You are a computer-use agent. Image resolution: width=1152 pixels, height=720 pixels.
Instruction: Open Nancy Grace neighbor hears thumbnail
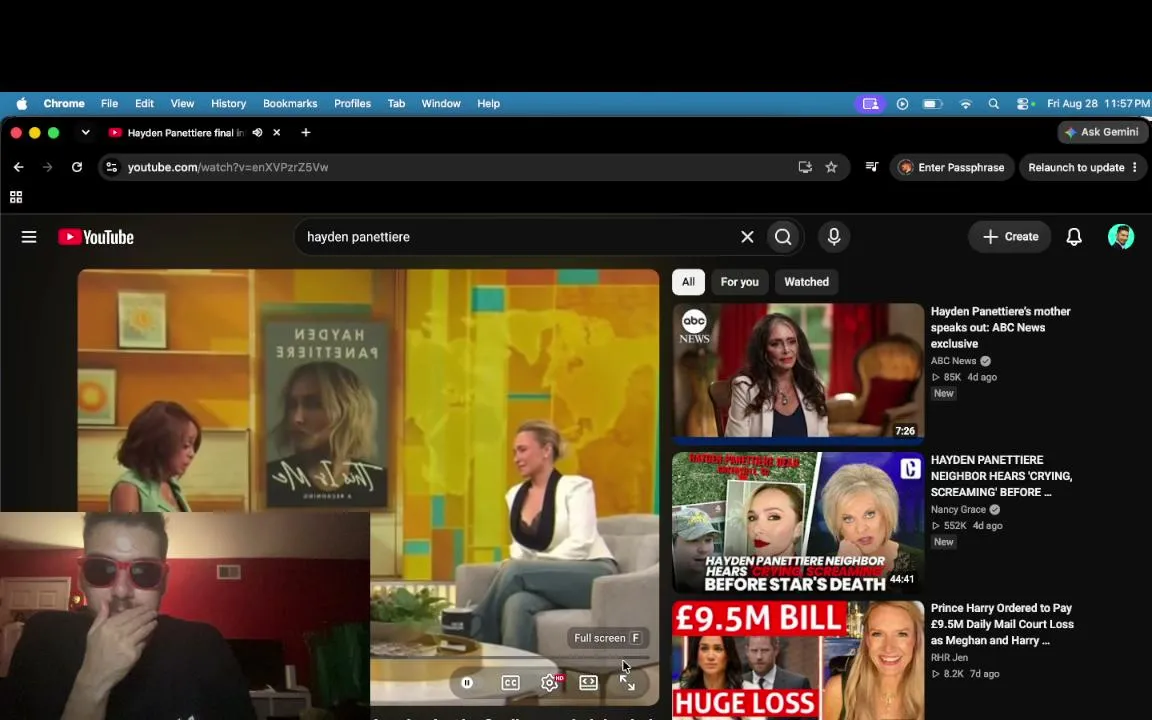[798, 522]
